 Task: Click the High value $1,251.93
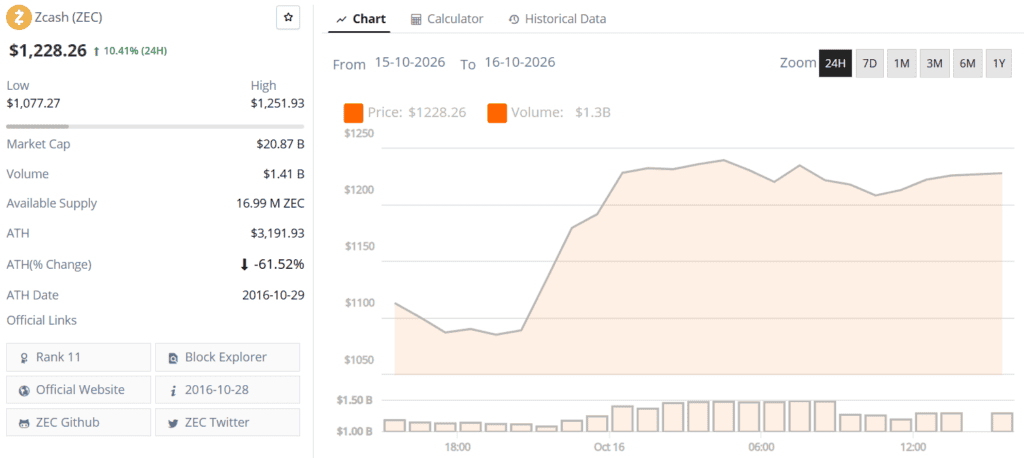[x=278, y=103]
